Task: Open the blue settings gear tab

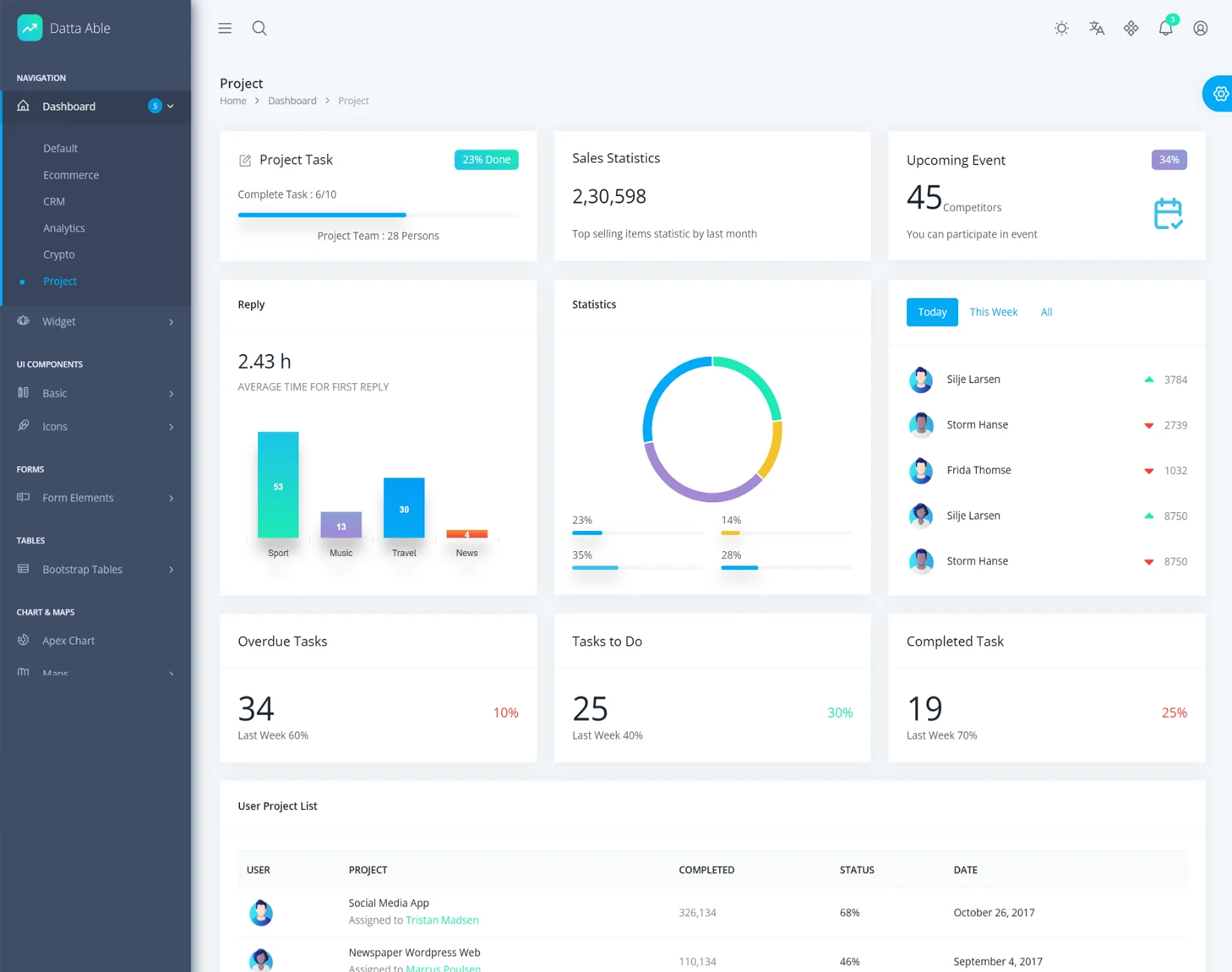Action: click(1219, 94)
